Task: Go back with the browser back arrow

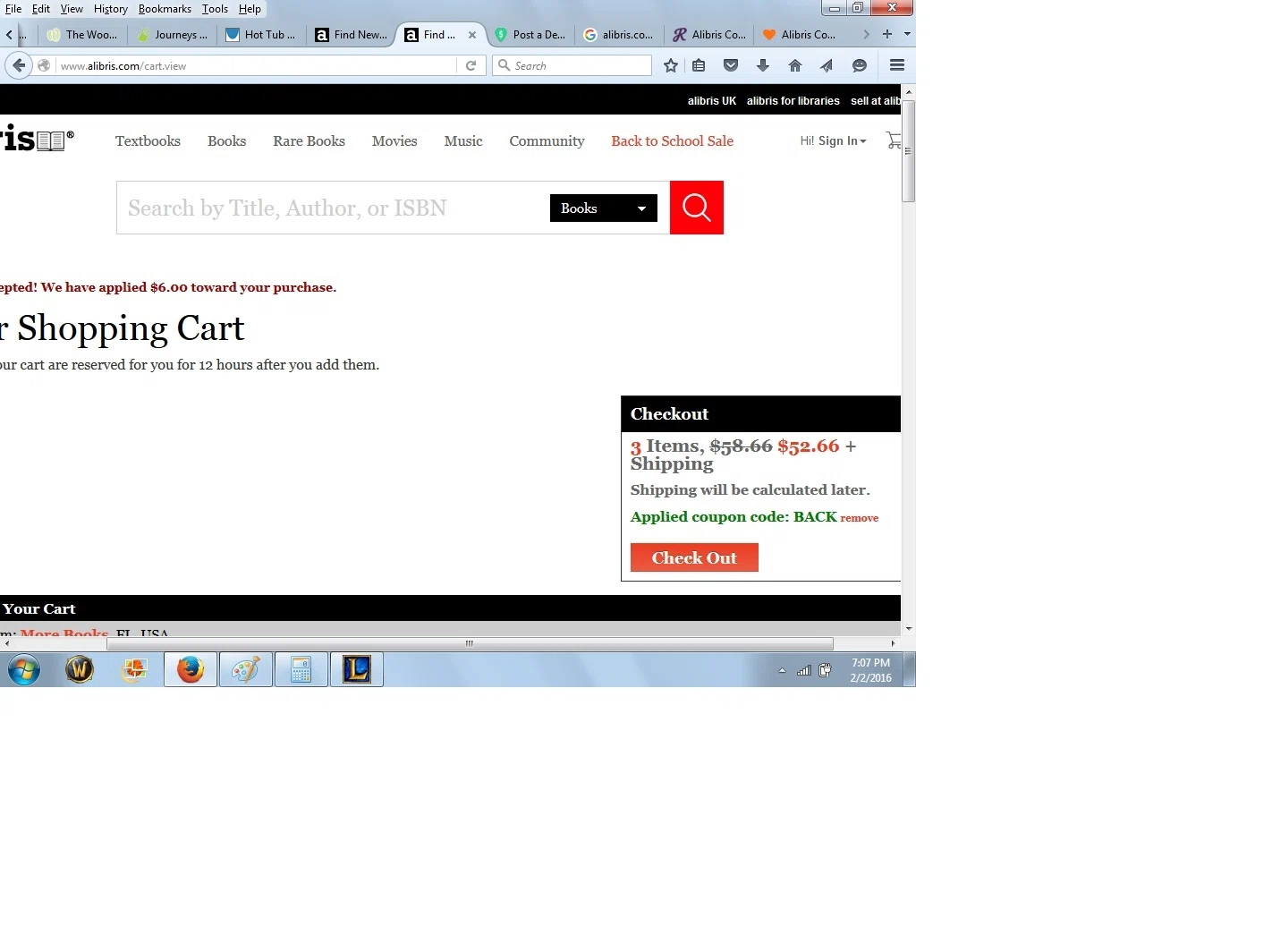Action: [19, 65]
